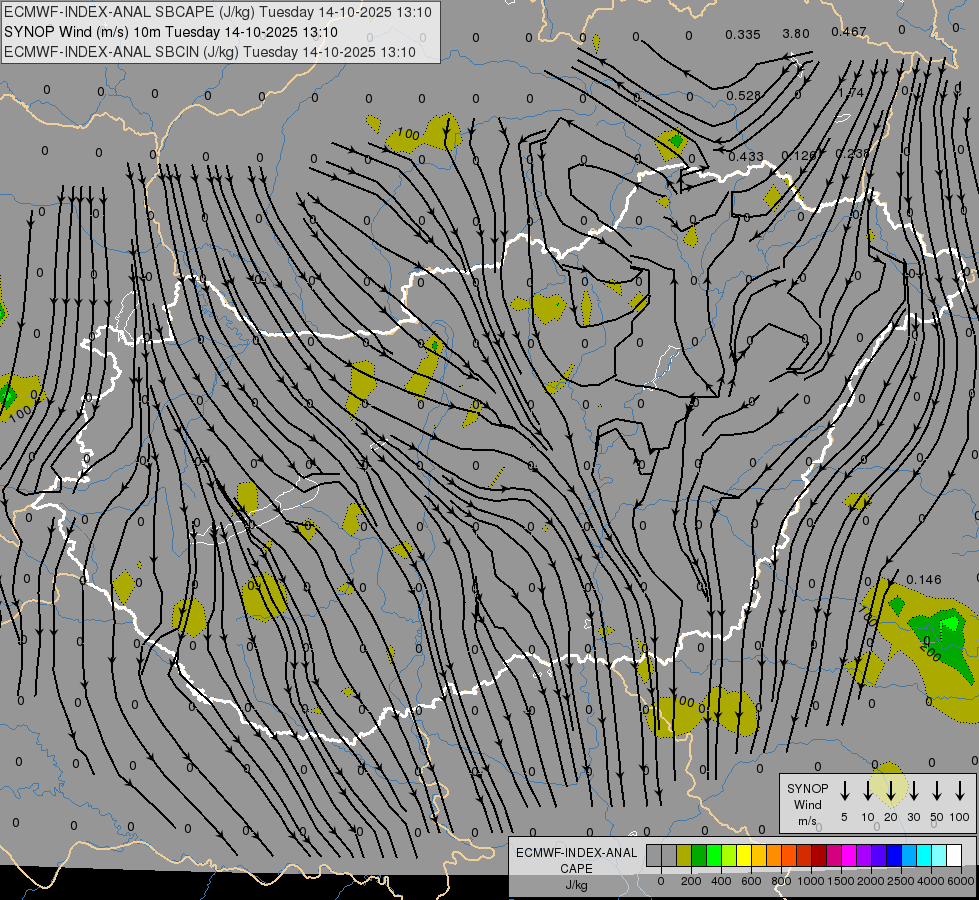Click the 30 m/s wind arrow in the legend

click(913, 790)
